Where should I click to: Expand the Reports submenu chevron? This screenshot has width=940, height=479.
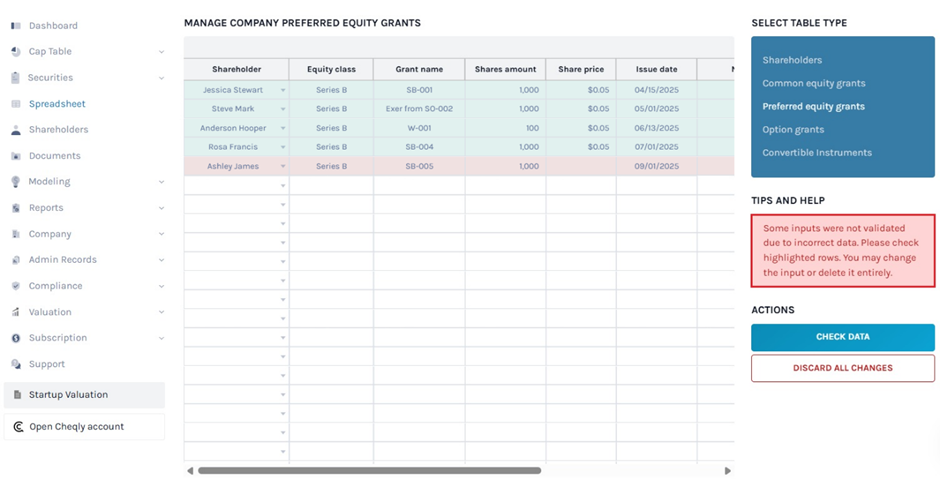[x=161, y=208]
